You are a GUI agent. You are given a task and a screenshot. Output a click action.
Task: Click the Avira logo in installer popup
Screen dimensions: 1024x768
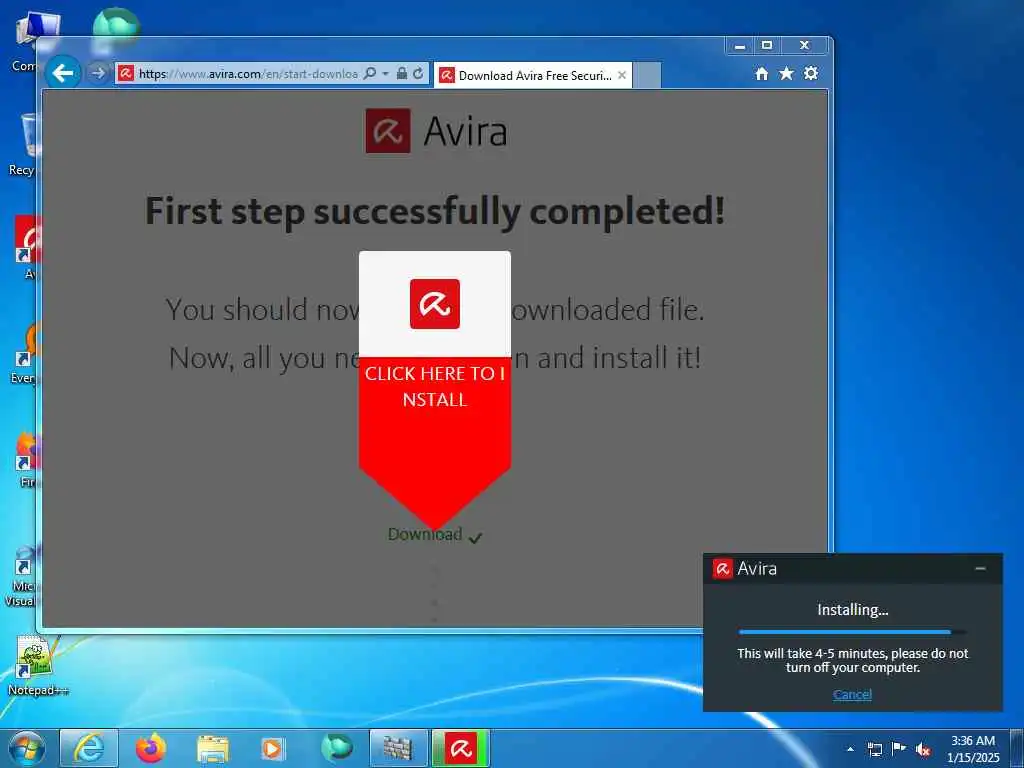[722, 569]
